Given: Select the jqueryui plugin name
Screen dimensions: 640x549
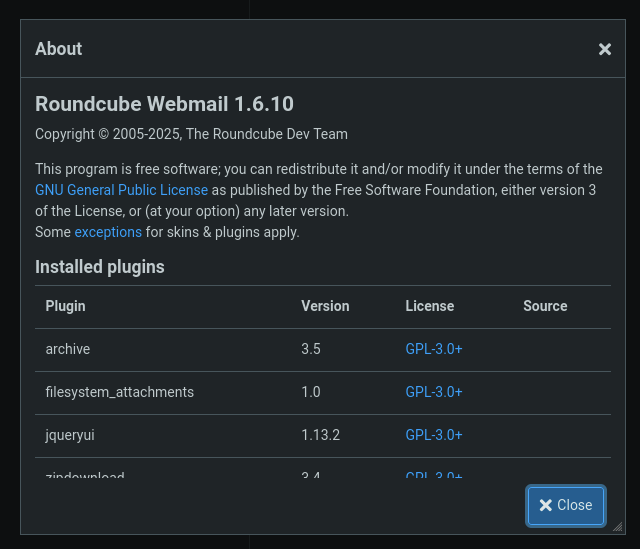Looking at the screenshot, I should tap(70, 435).
